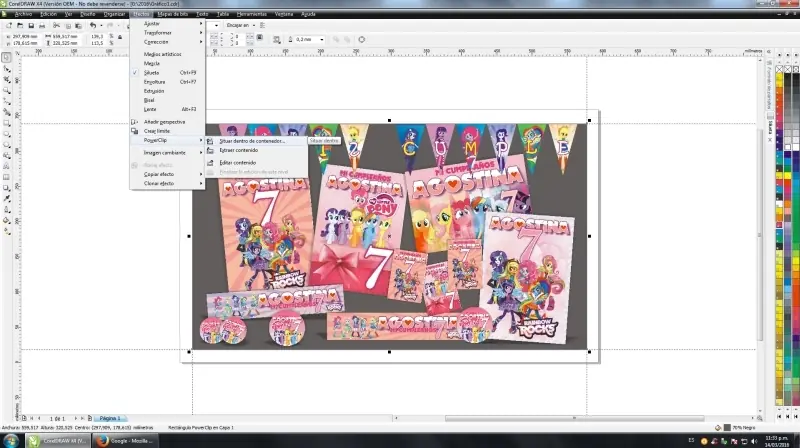Select the Fill bucket tool
800x448 pixels.
click(x=7, y=220)
